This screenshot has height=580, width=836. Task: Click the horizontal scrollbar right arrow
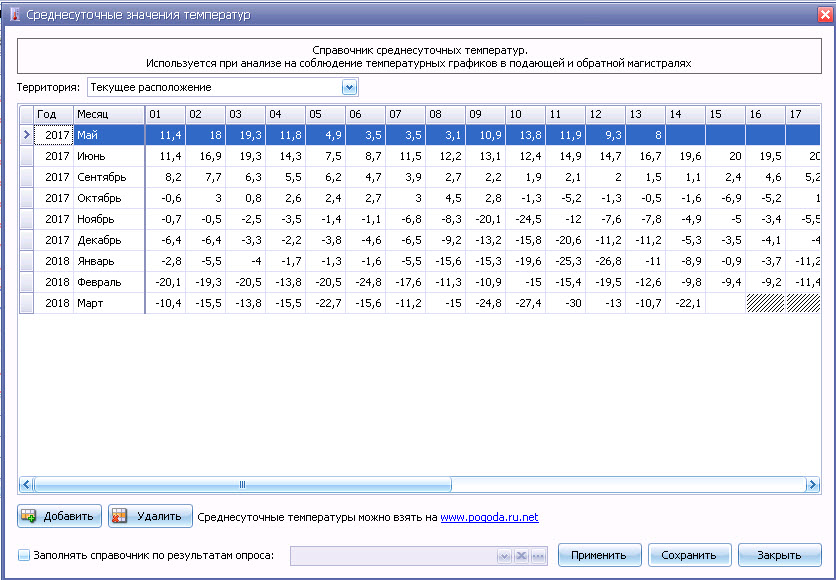pyautogui.click(x=813, y=484)
